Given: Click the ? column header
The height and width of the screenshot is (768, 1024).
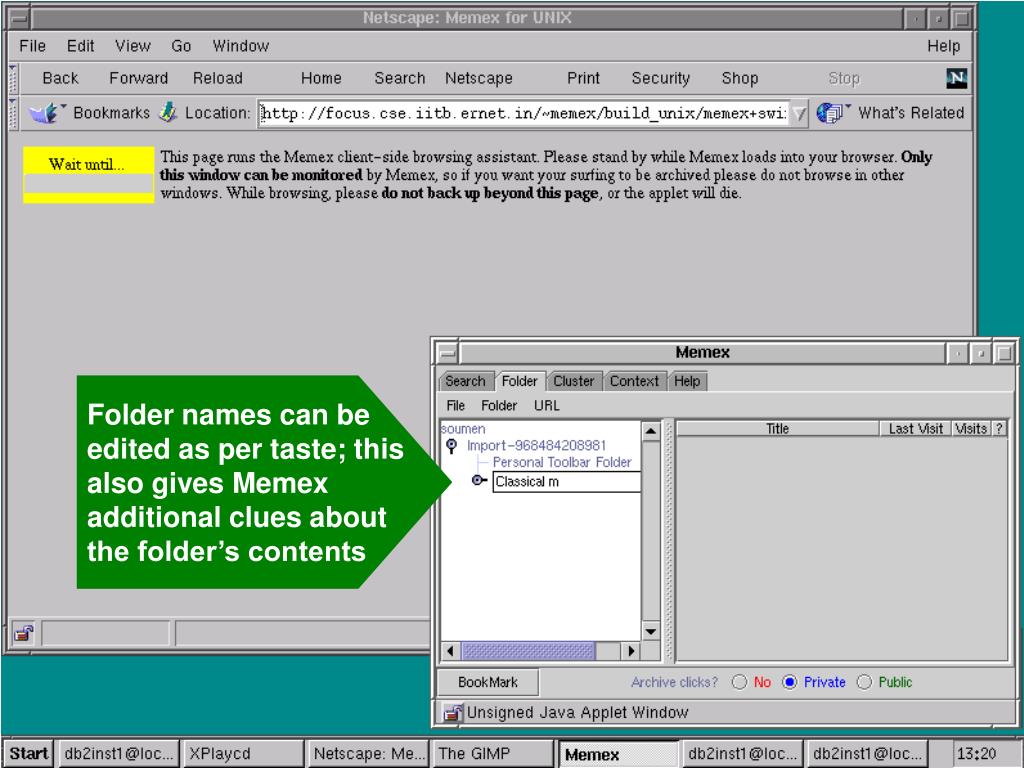Looking at the screenshot, I should [999, 429].
